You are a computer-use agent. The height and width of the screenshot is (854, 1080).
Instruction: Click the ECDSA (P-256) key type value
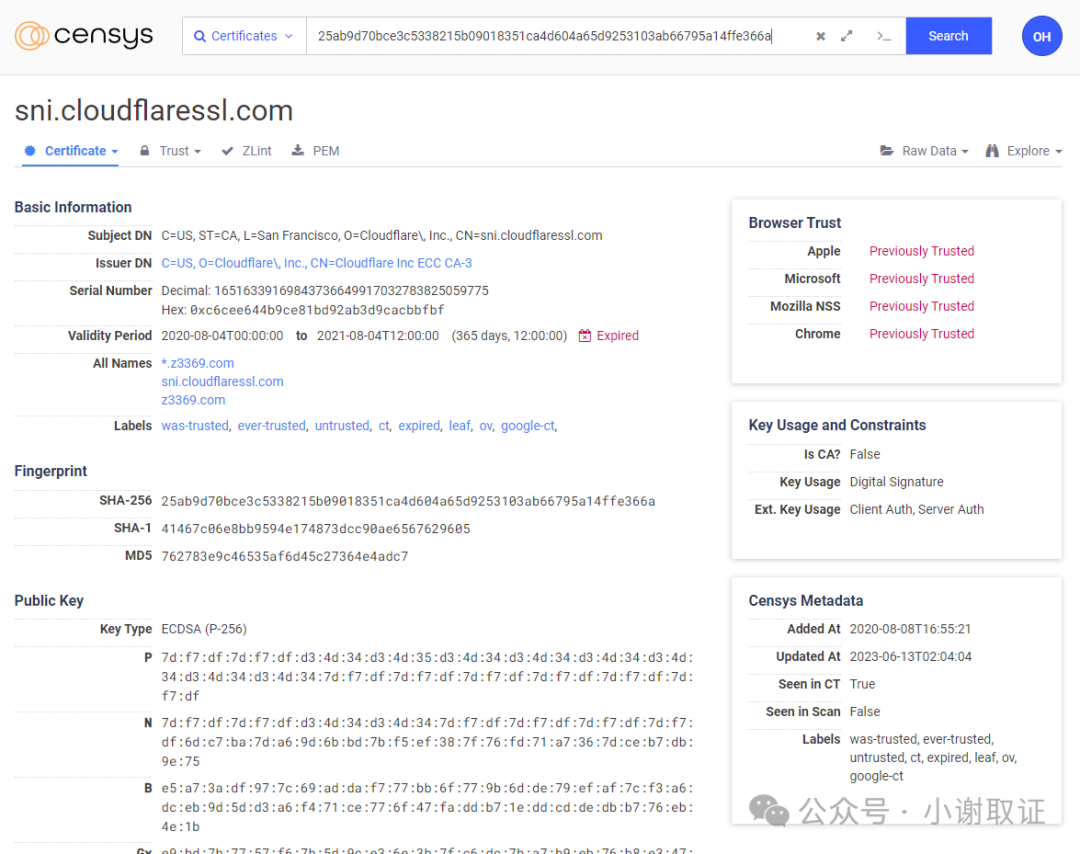[204, 629]
